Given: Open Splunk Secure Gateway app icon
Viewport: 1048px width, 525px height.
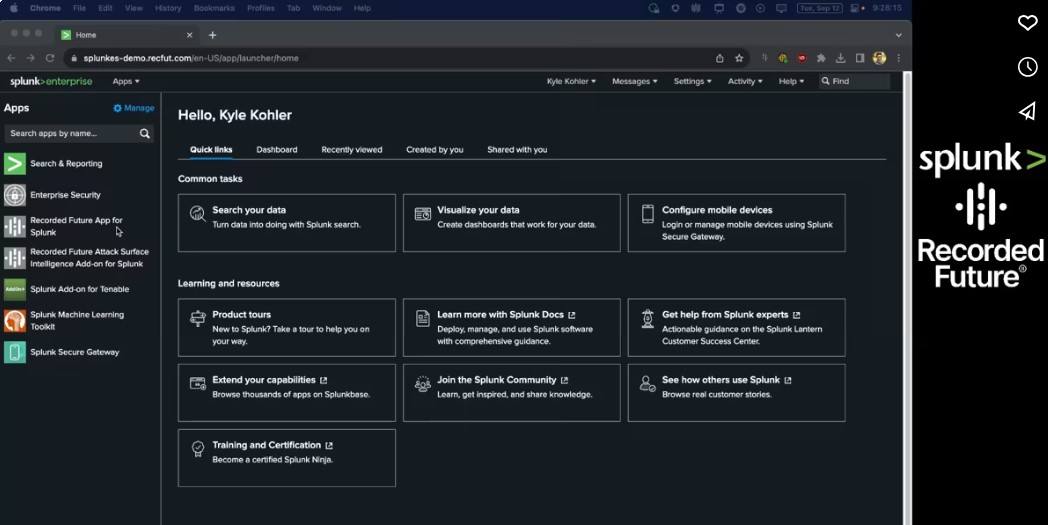Looking at the screenshot, I should point(15,352).
